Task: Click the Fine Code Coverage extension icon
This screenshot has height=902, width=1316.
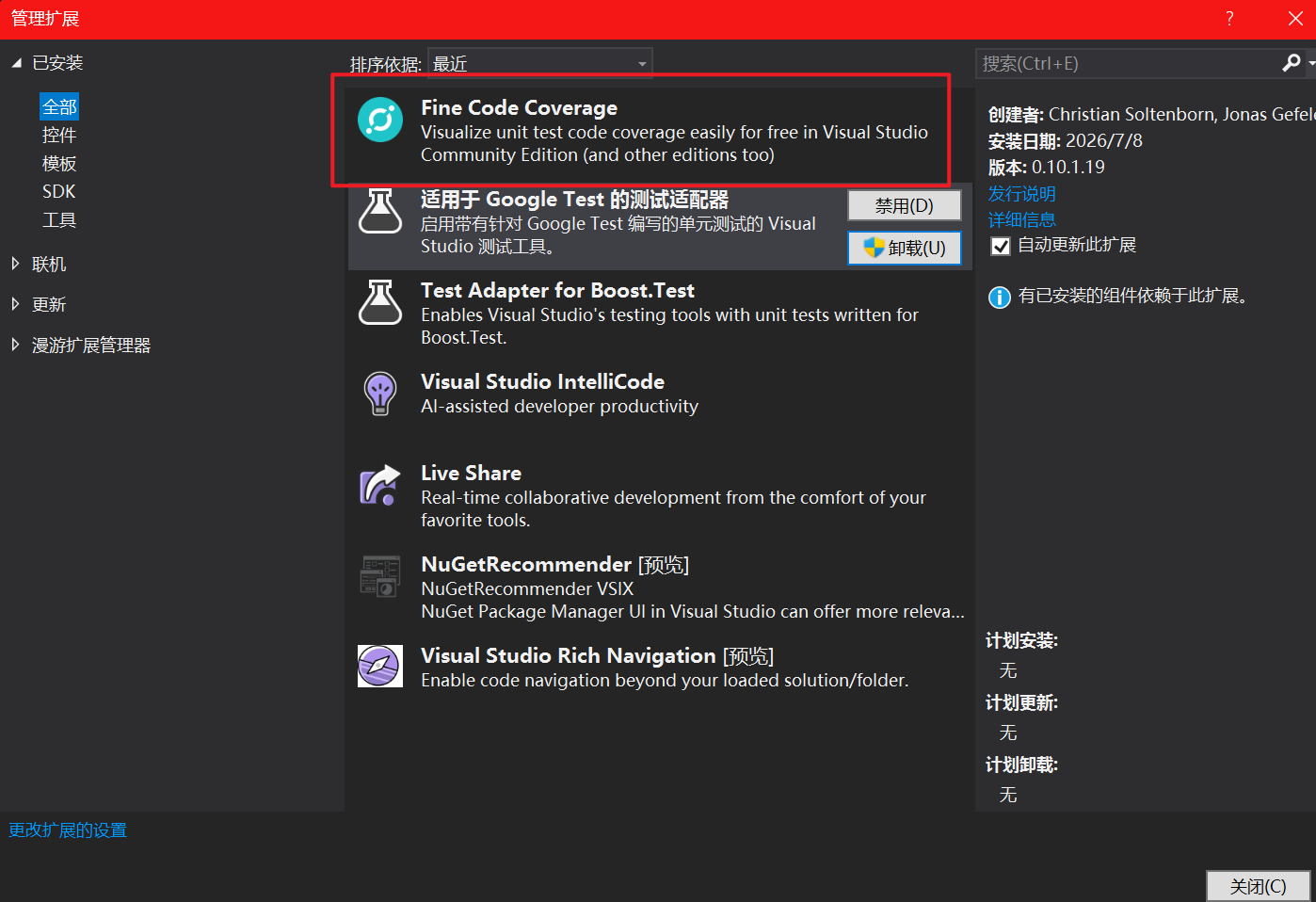Action: (x=380, y=120)
